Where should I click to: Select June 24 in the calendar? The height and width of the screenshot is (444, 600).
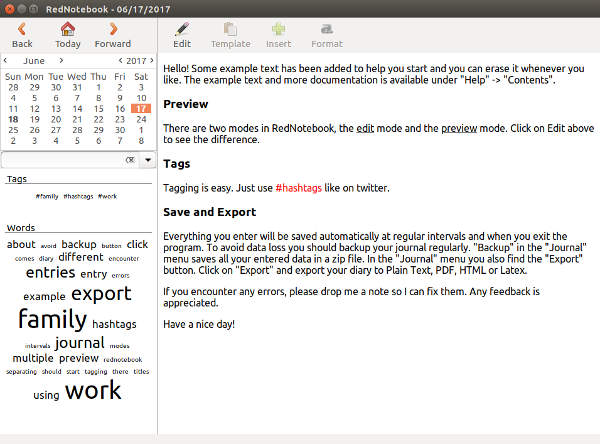tap(141, 119)
